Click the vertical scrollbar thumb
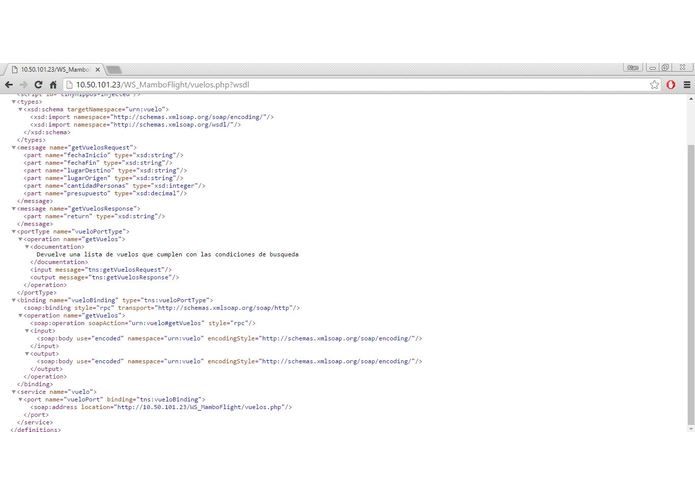The image size is (695, 494). click(691, 284)
